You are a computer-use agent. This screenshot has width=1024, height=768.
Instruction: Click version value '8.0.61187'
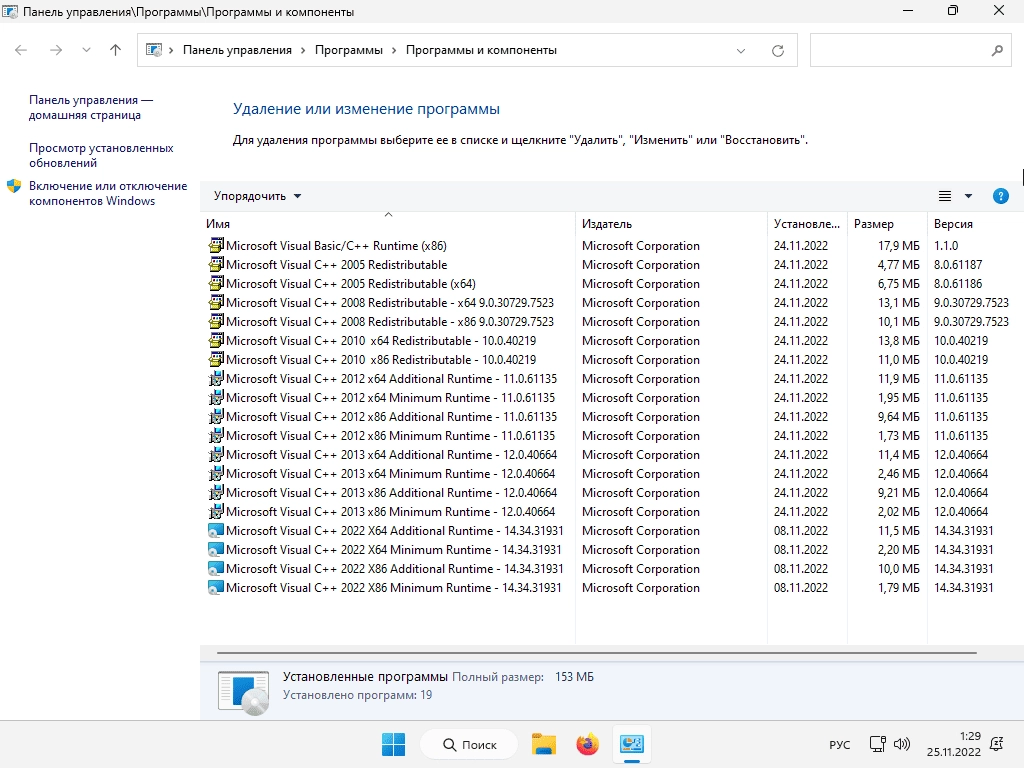coord(958,264)
